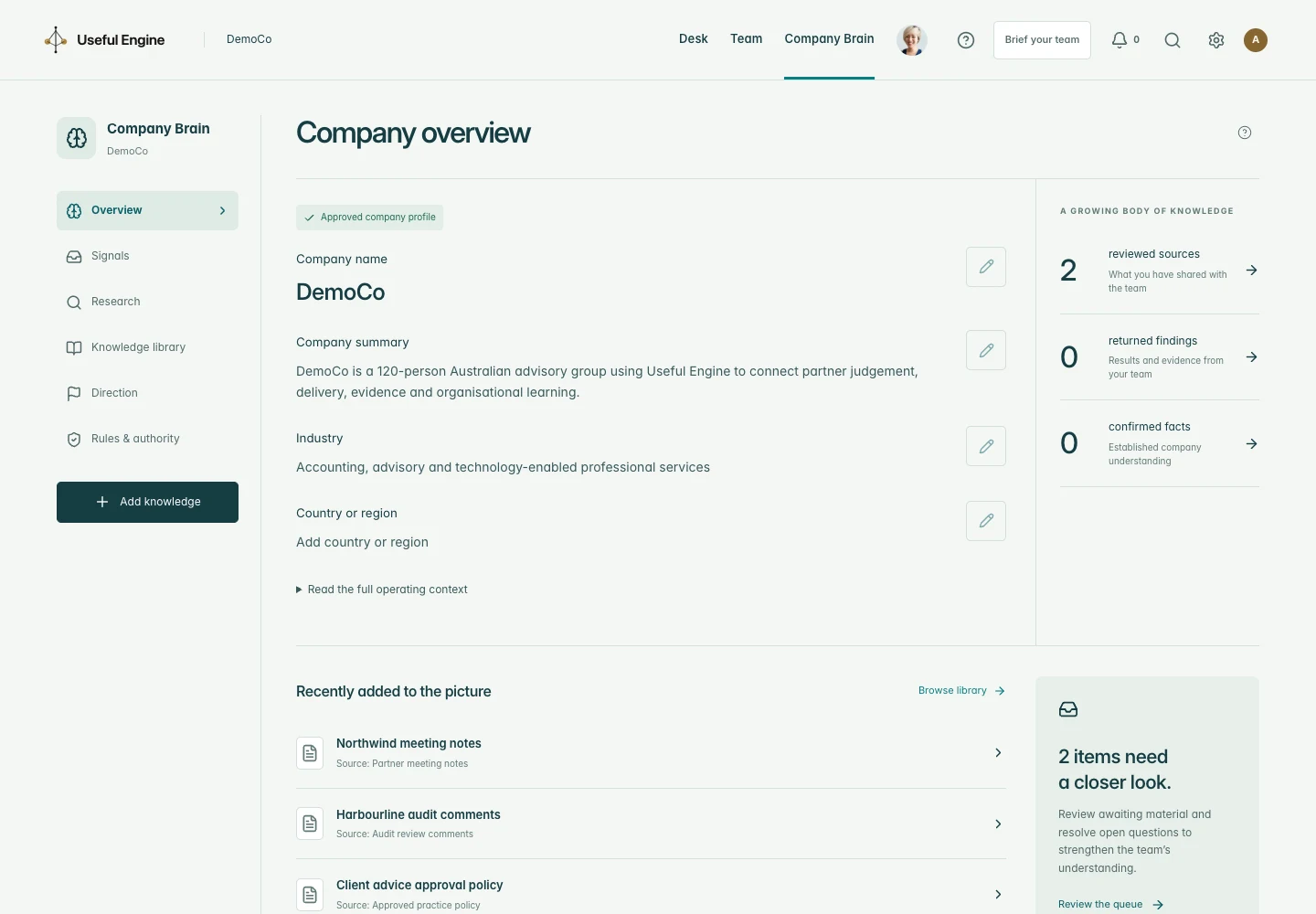
Task: Expand 'Read the full operating context'
Action: tap(382, 590)
